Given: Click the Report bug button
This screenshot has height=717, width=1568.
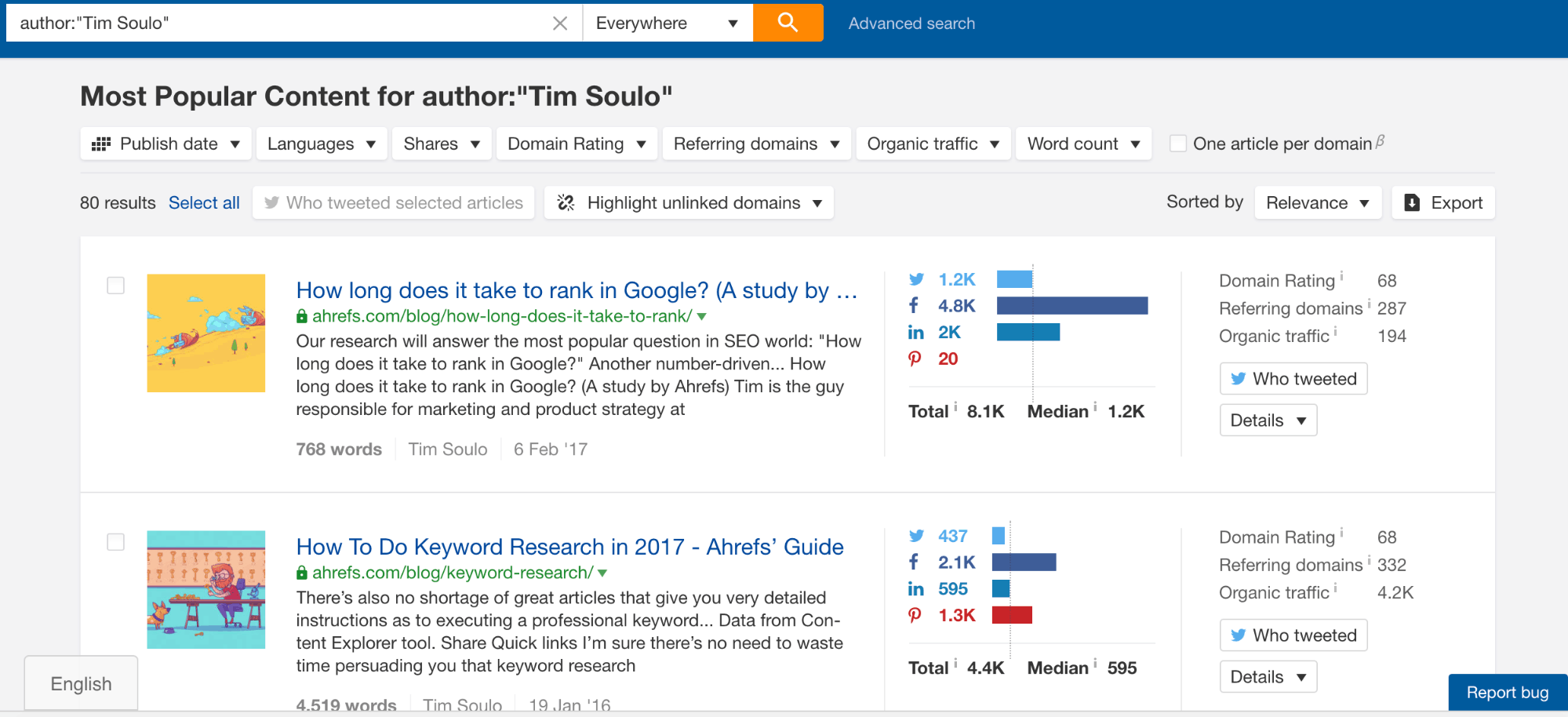Looking at the screenshot, I should [1508, 692].
